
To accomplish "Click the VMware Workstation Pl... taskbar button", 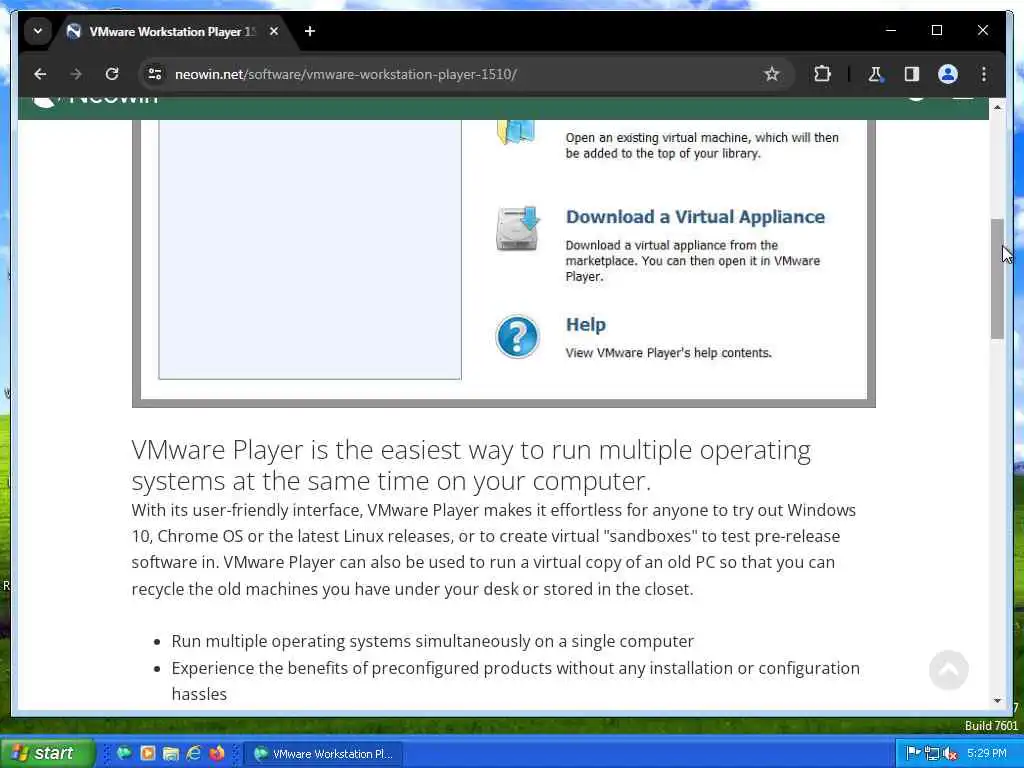I will pos(323,754).
